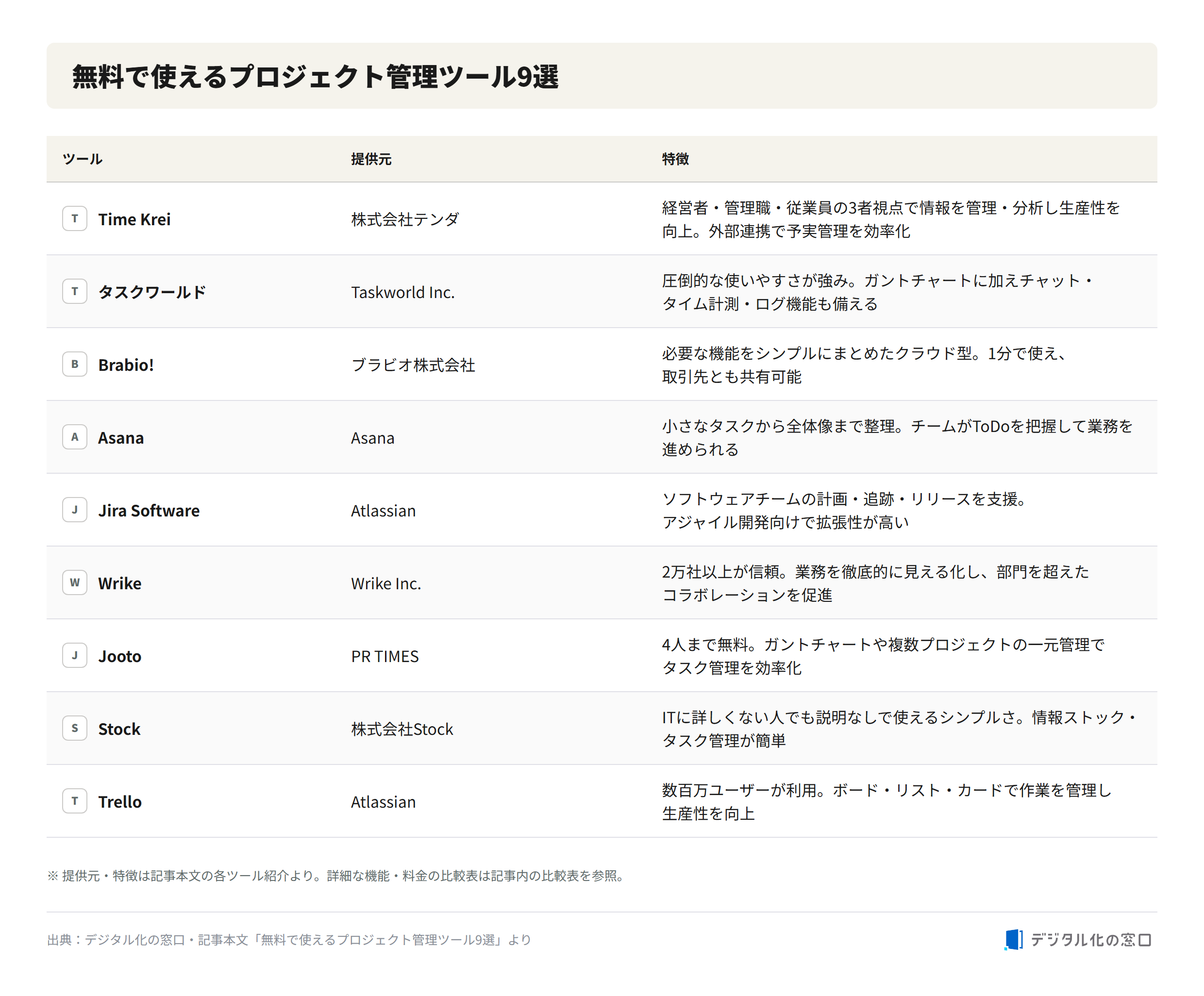
Task: Select the tool name Wrike
Action: coord(120,583)
